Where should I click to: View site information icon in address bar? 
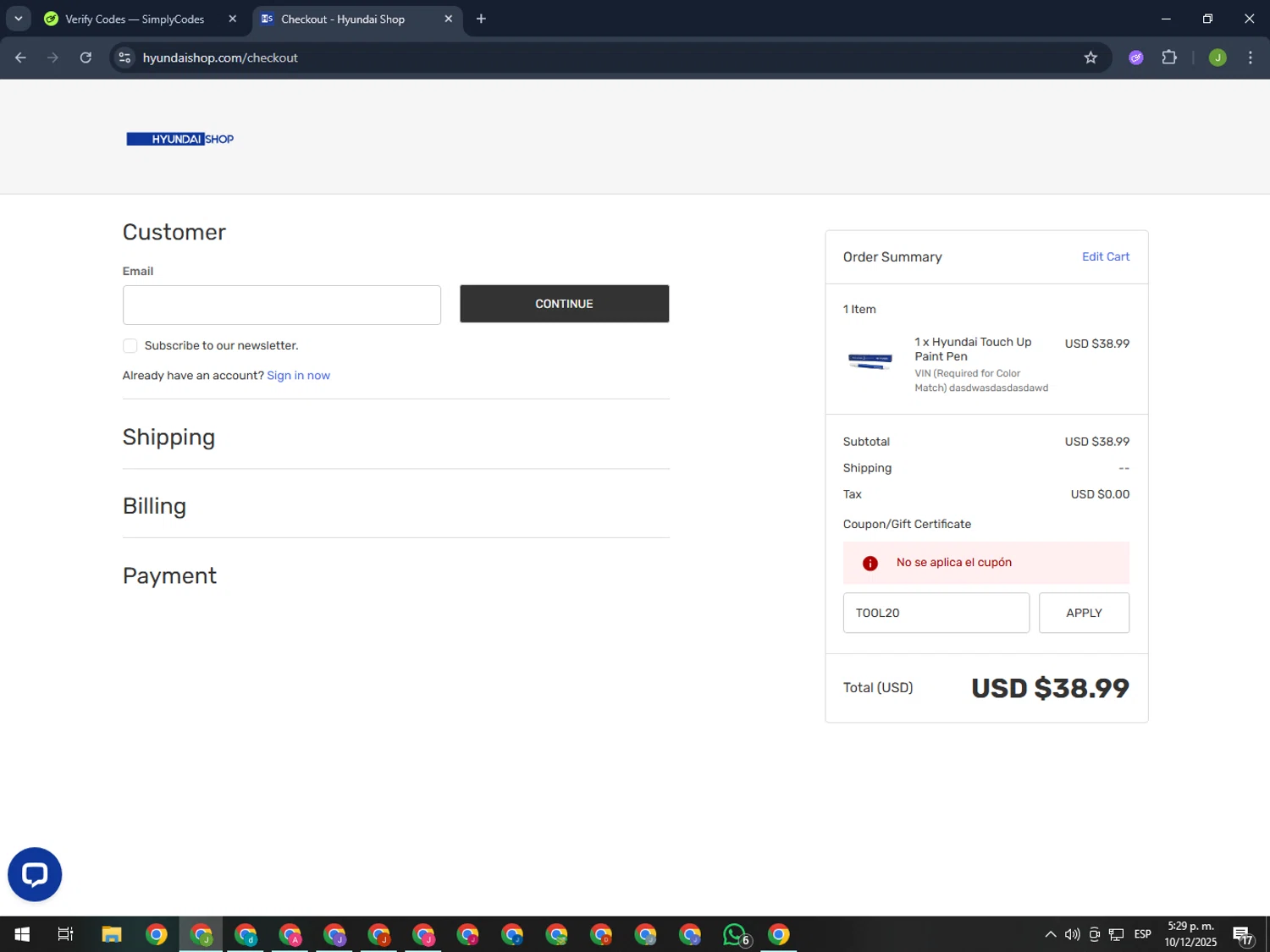124,58
